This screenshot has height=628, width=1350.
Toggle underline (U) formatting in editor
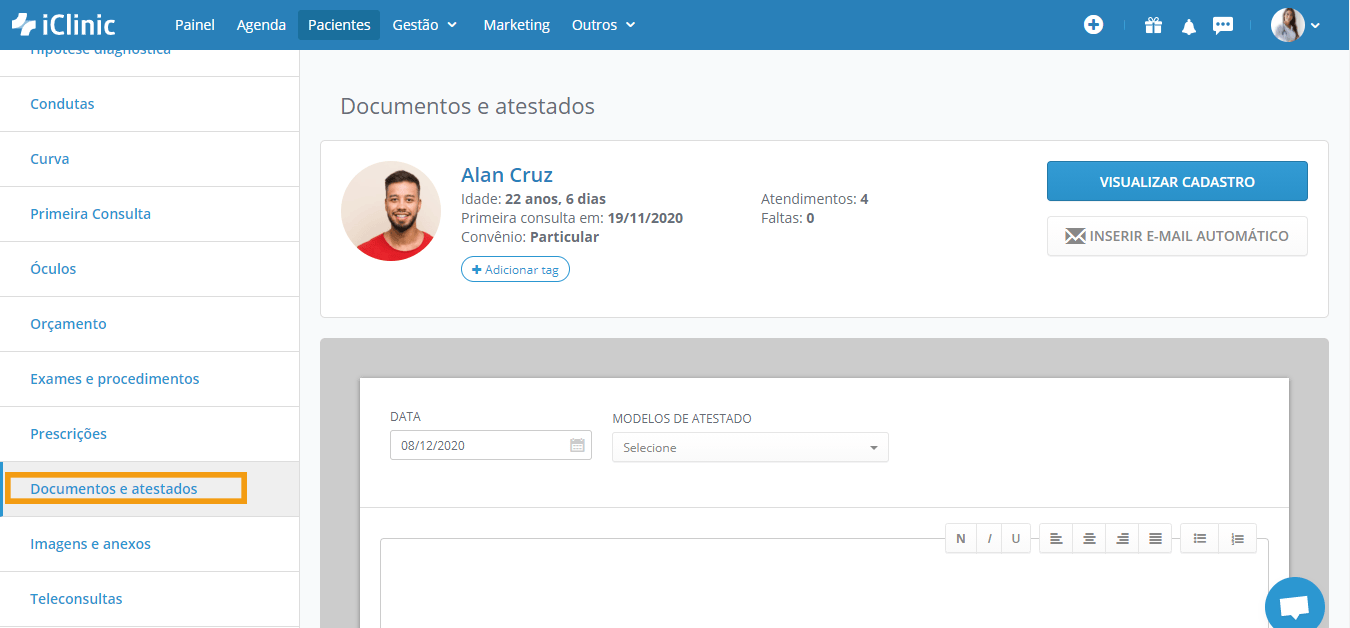point(1016,539)
